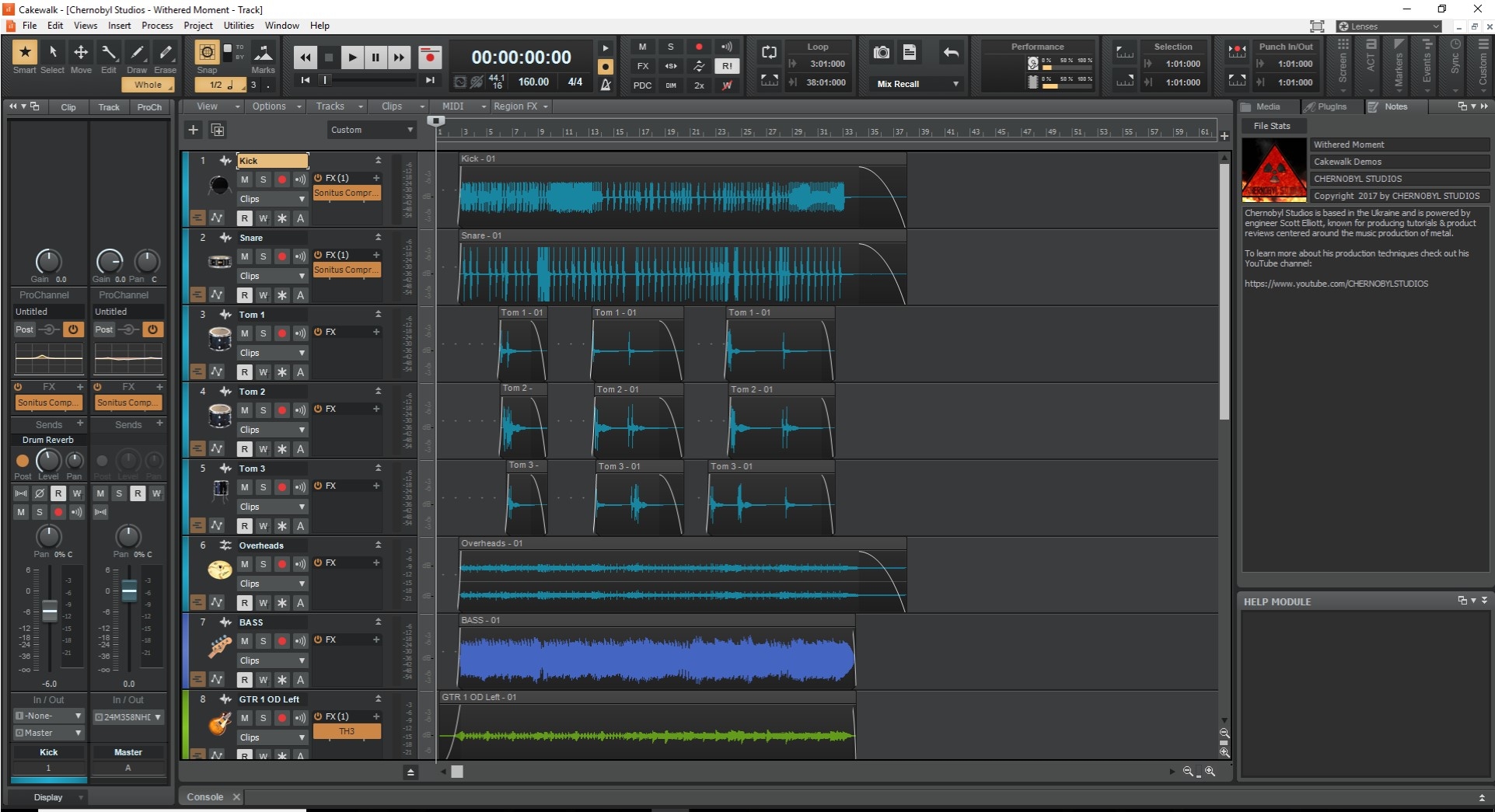
Task: Pause playback with the Pause button
Action: pyautogui.click(x=375, y=58)
